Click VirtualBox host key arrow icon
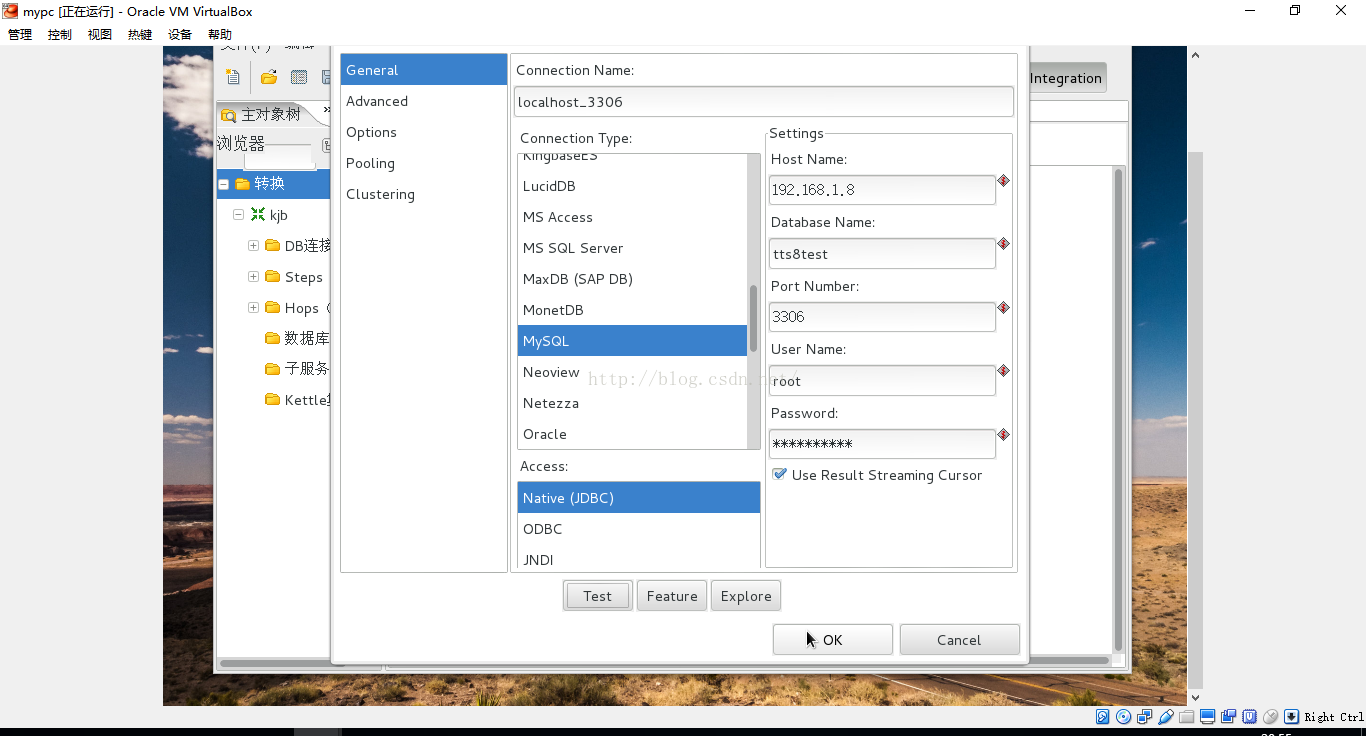The image size is (1366, 736). pyautogui.click(x=1292, y=716)
